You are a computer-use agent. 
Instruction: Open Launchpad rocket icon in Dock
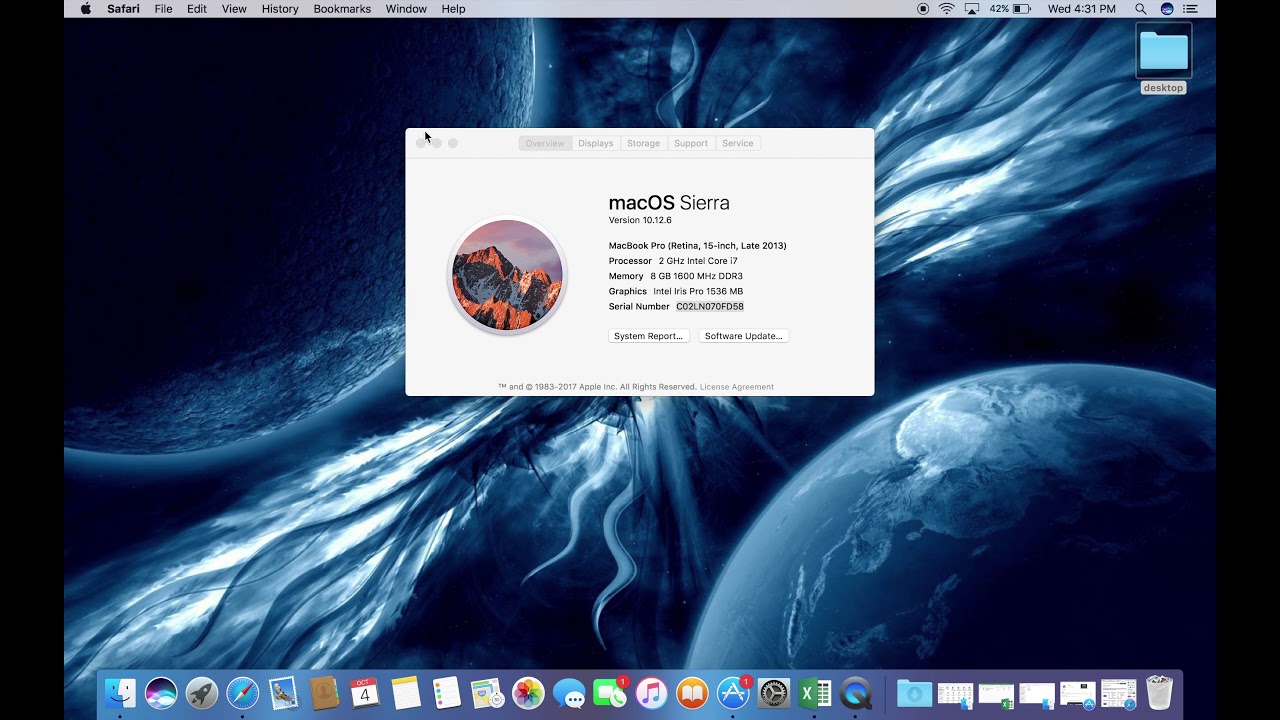click(201, 693)
